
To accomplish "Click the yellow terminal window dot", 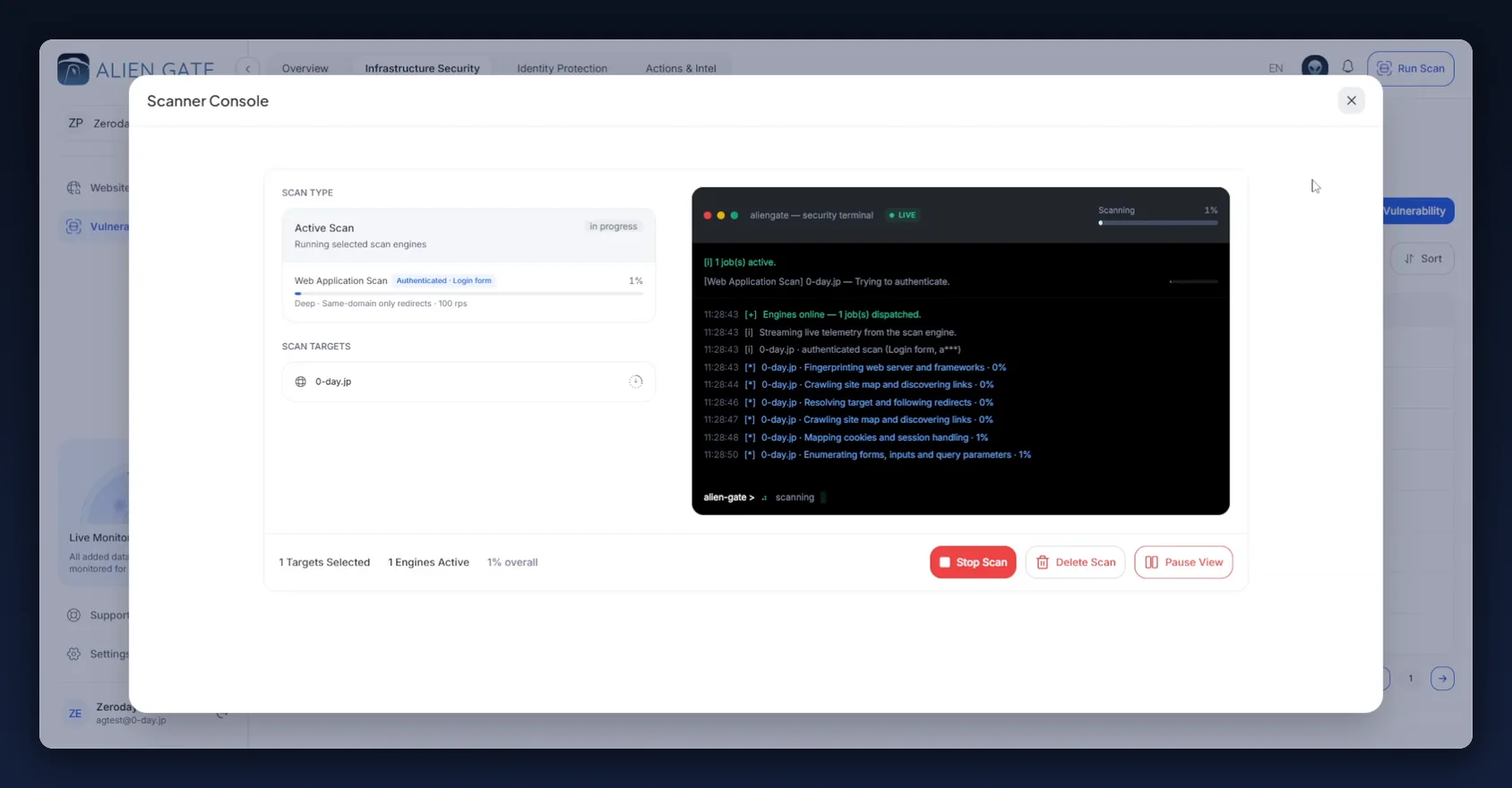I will 721,215.
